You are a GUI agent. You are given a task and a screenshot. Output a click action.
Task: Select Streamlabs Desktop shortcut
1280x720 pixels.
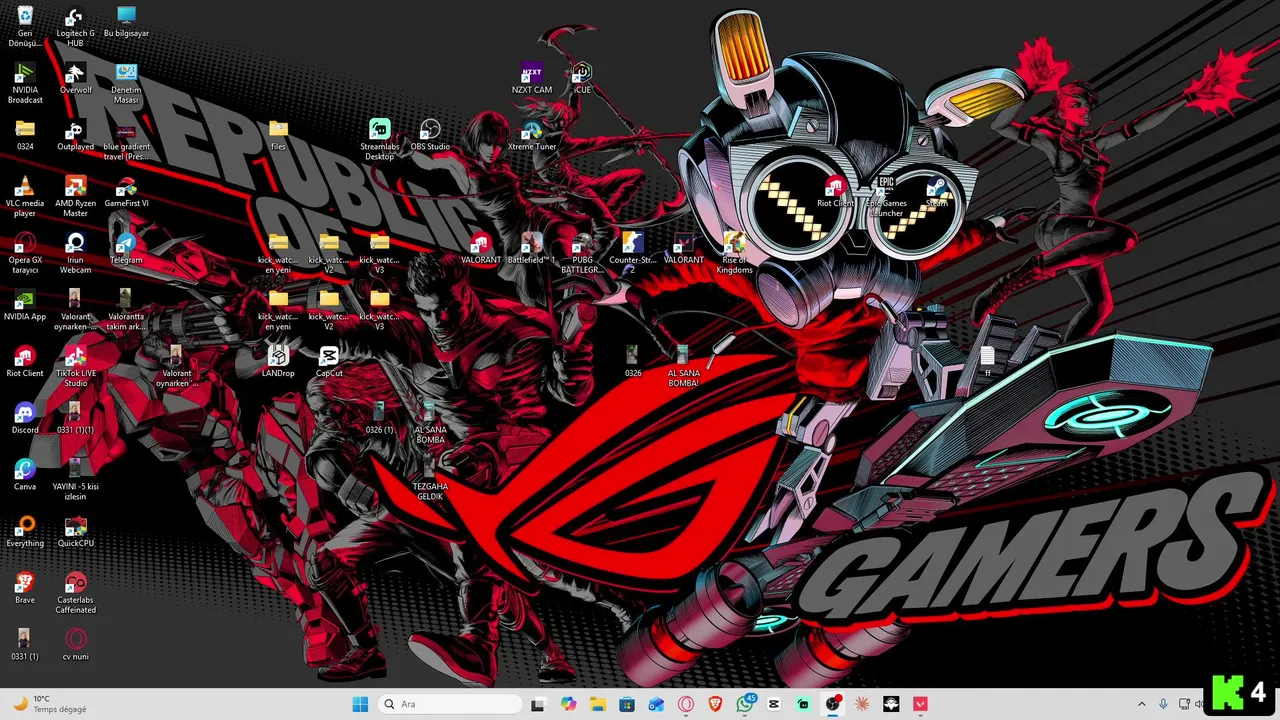coord(379,140)
